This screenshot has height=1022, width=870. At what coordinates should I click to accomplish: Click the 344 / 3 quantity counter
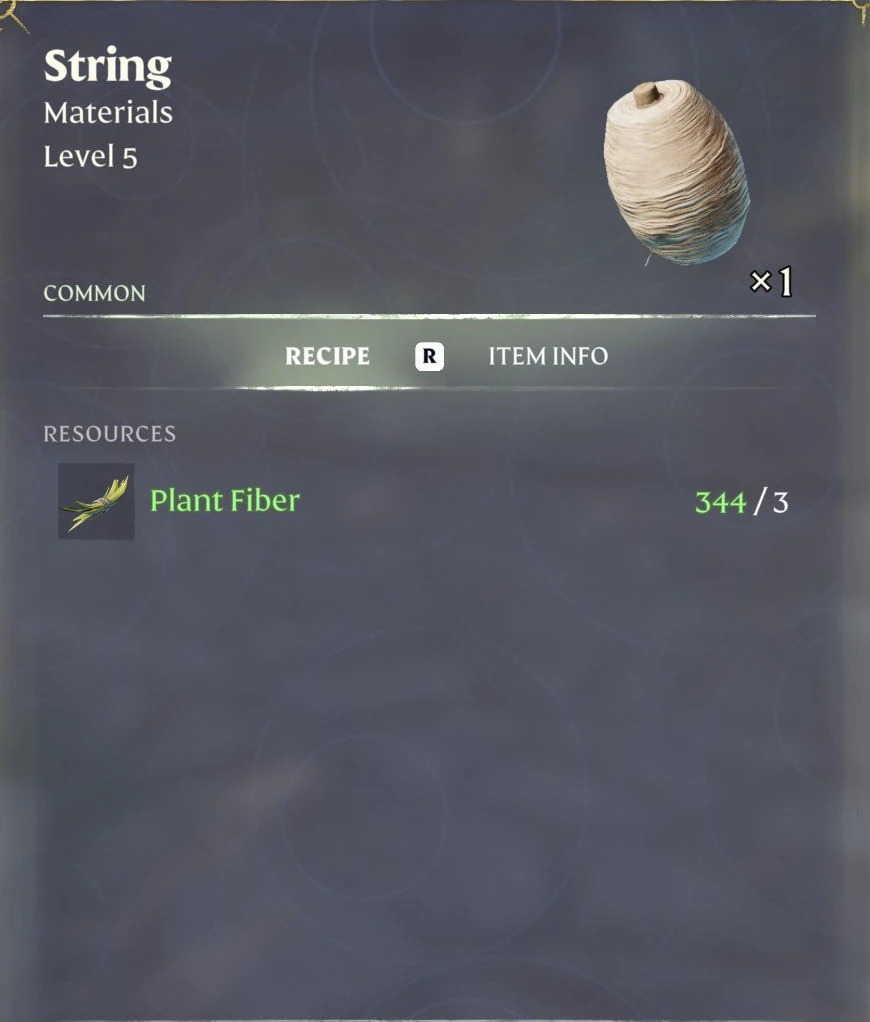(742, 503)
